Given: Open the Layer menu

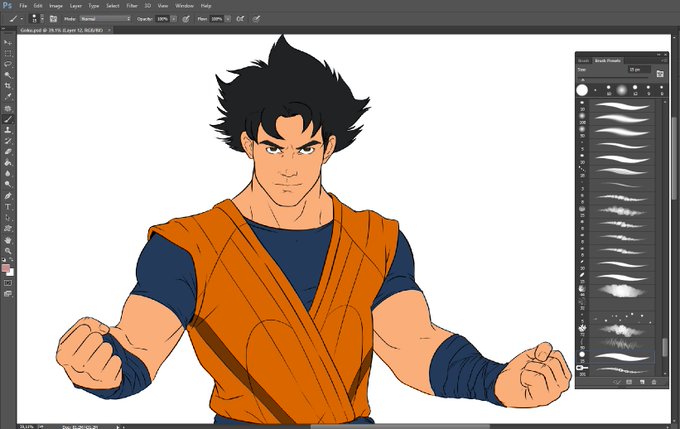Looking at the screenshot, I should [76, 6].
